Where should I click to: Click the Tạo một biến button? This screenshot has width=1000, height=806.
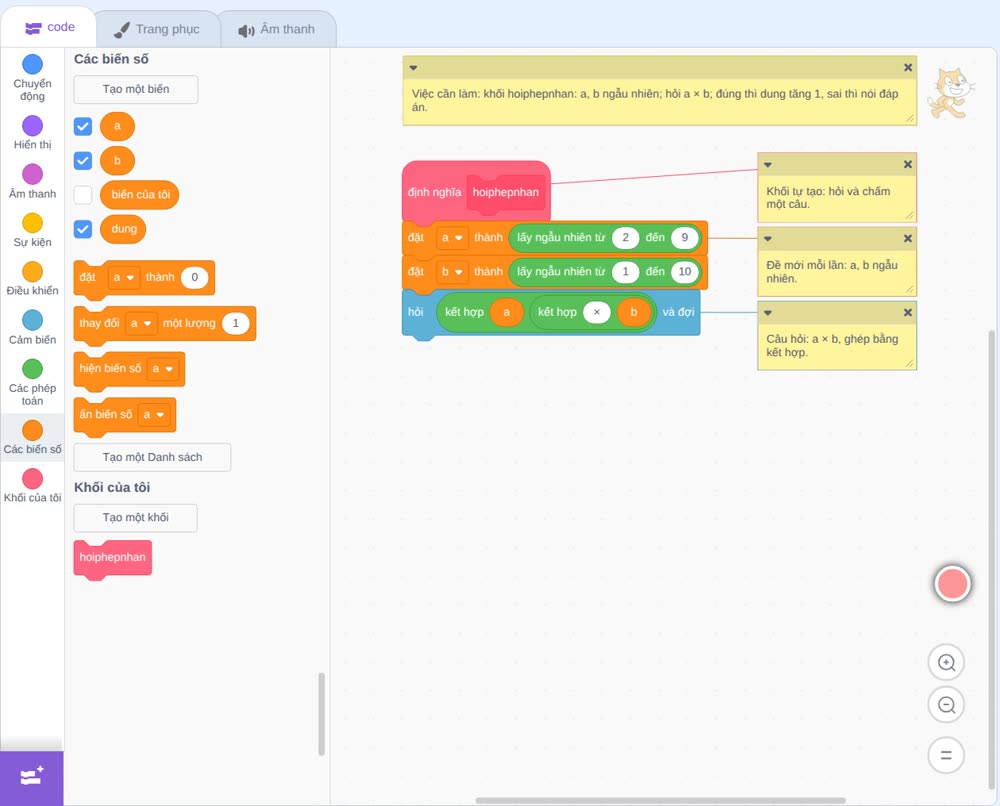pyautogui.click(x=136, y=89)
